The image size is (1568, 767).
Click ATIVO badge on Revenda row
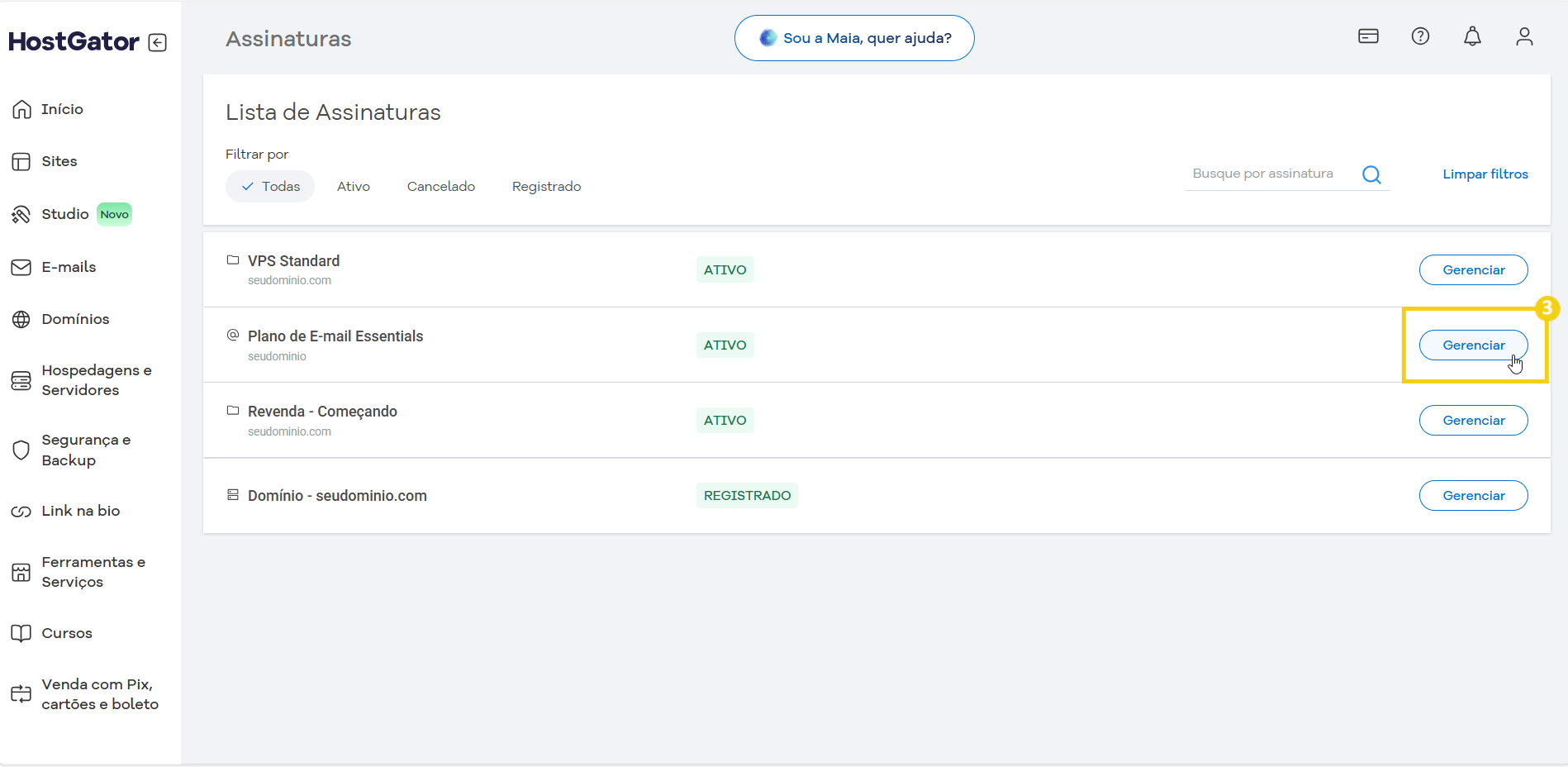725,420
